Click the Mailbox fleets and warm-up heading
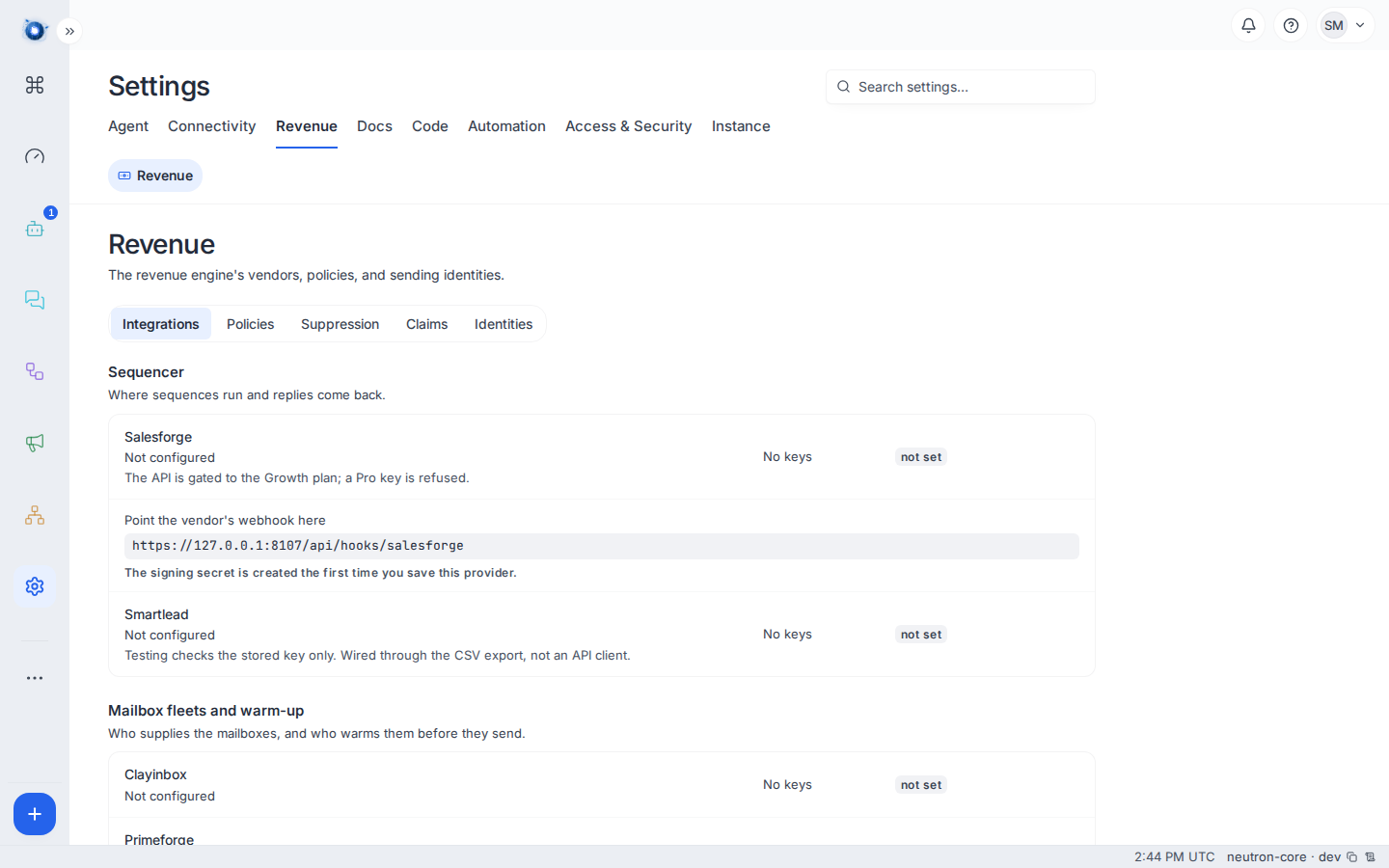This screenshot has height=868, width=1389. pos(206,711)
